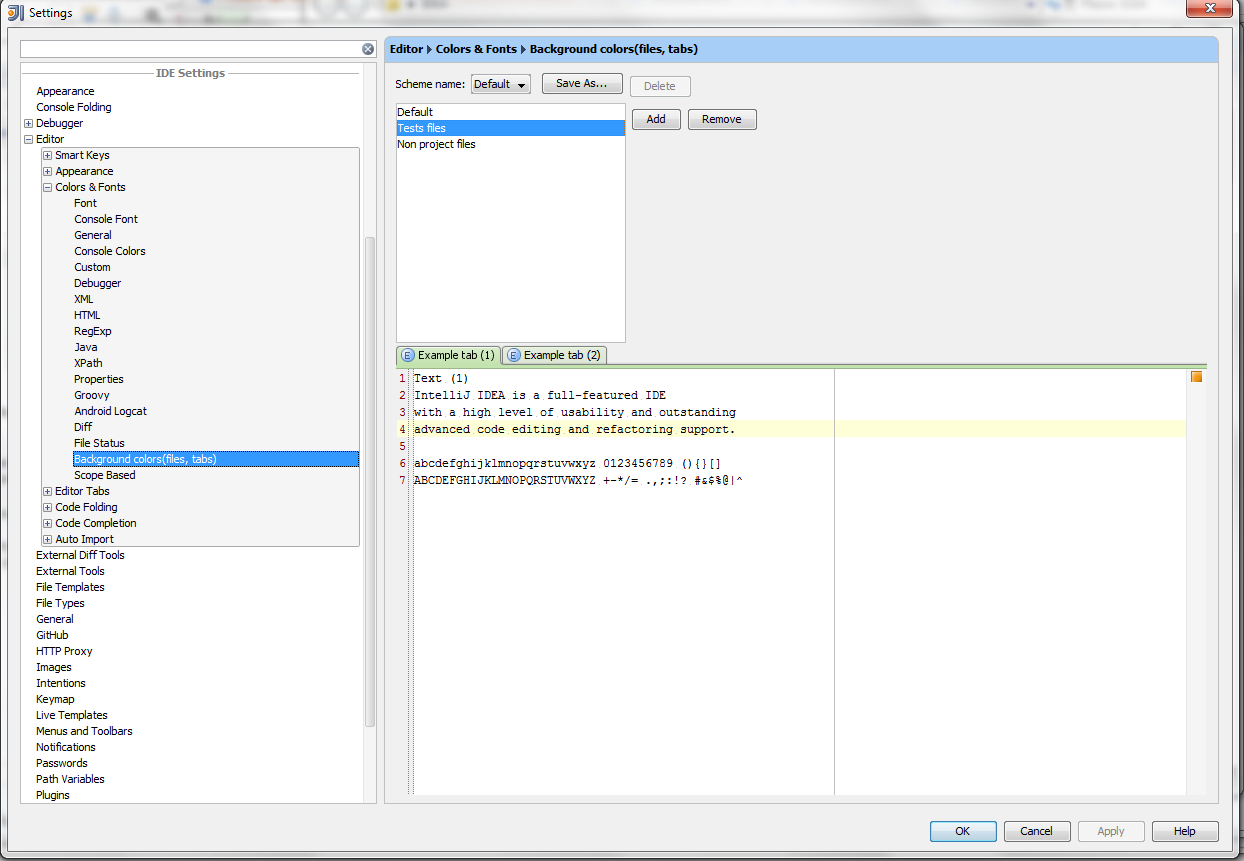Image resolution: width=1244 pixels, height=861 pixels.
Task: Collapse the Editor settings node
Action: 28,140
